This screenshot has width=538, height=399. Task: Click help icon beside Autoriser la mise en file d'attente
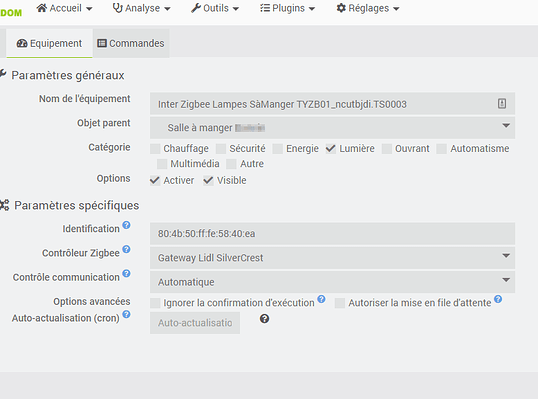pos(498,299)
